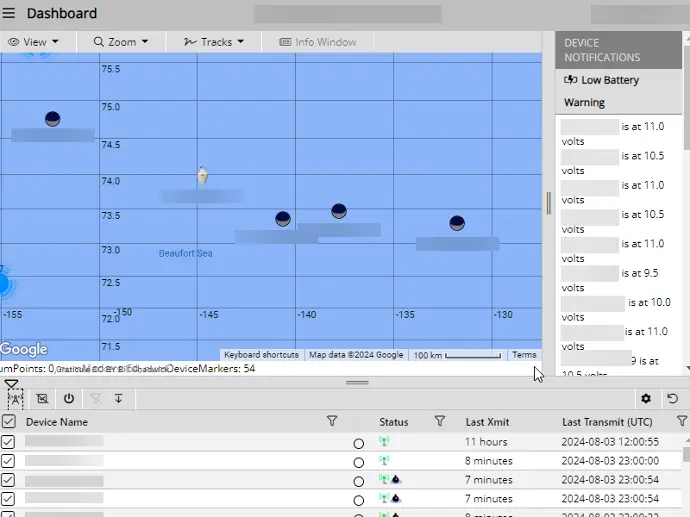690x517 pixels.
Task: Click the horizontal splitter handle above grid
Action: [x=357, y=382]
